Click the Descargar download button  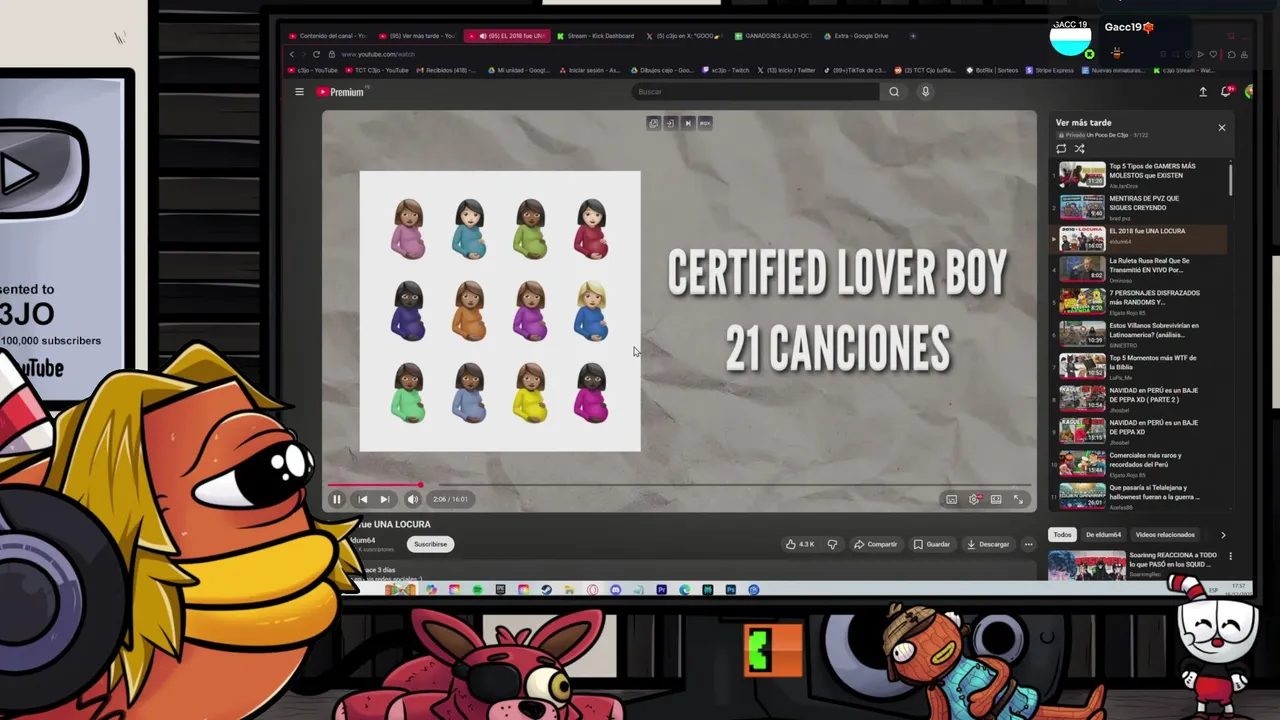[988, 544]
